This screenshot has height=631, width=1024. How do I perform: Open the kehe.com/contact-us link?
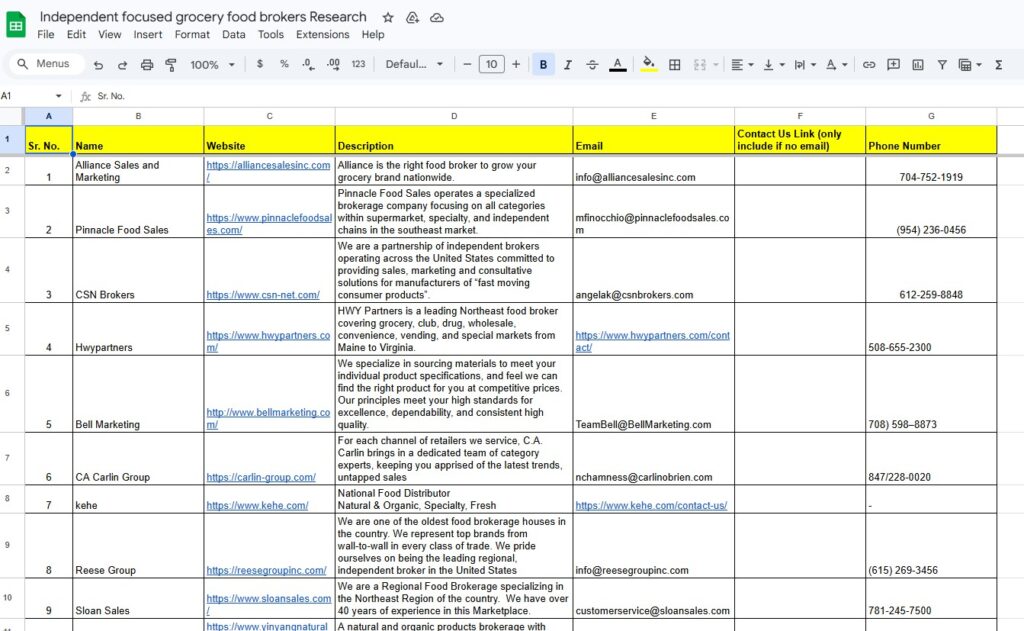pos(651,505)
